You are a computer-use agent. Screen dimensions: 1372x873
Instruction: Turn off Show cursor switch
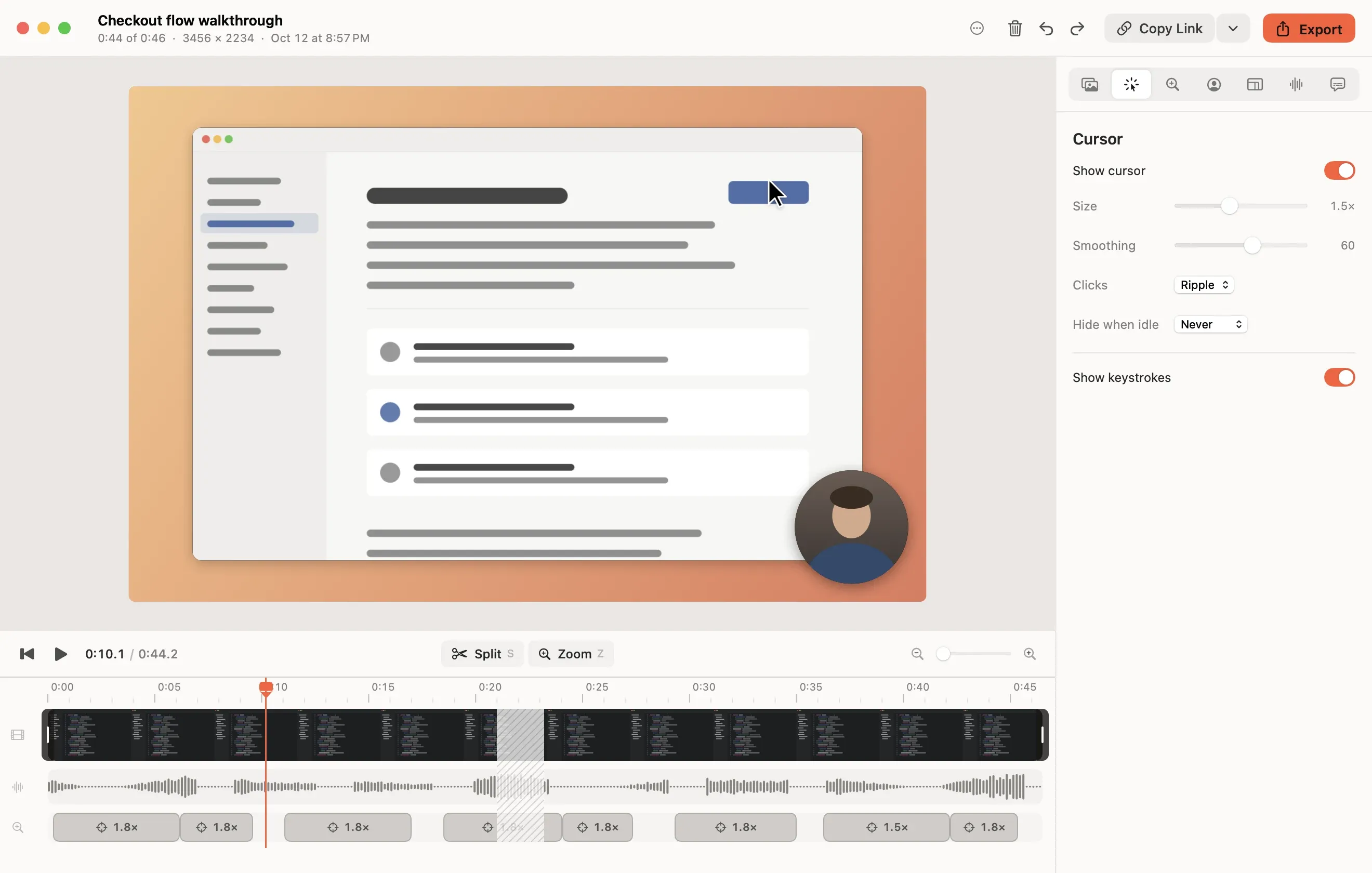tap(1339, 170)
